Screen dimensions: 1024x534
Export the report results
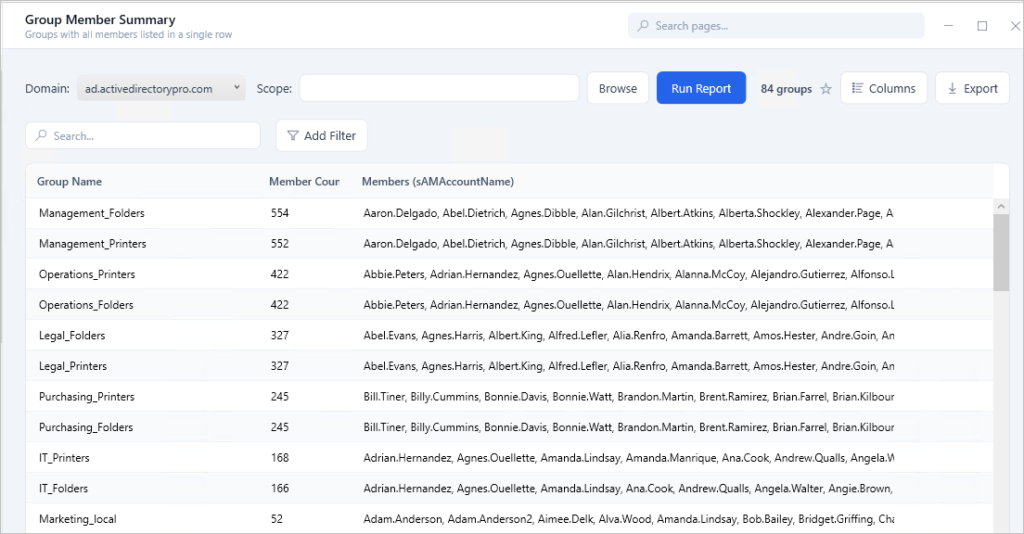pyautogui.click(x=972, y=88)
